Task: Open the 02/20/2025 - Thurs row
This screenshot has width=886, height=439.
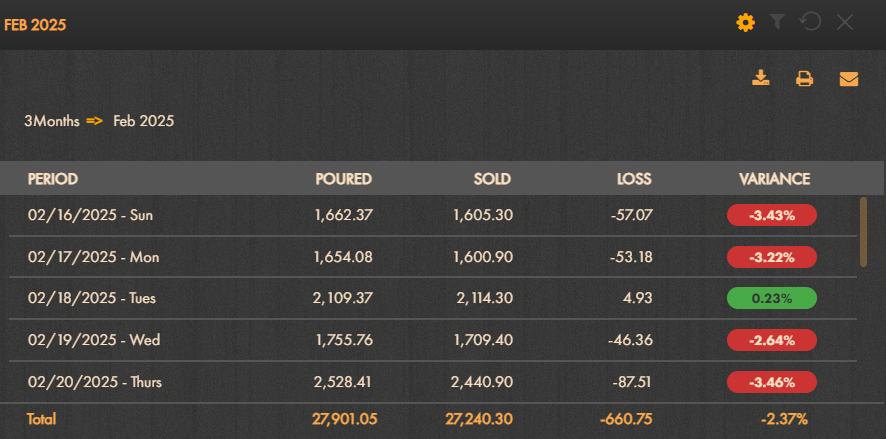Action: pos(428,382)
